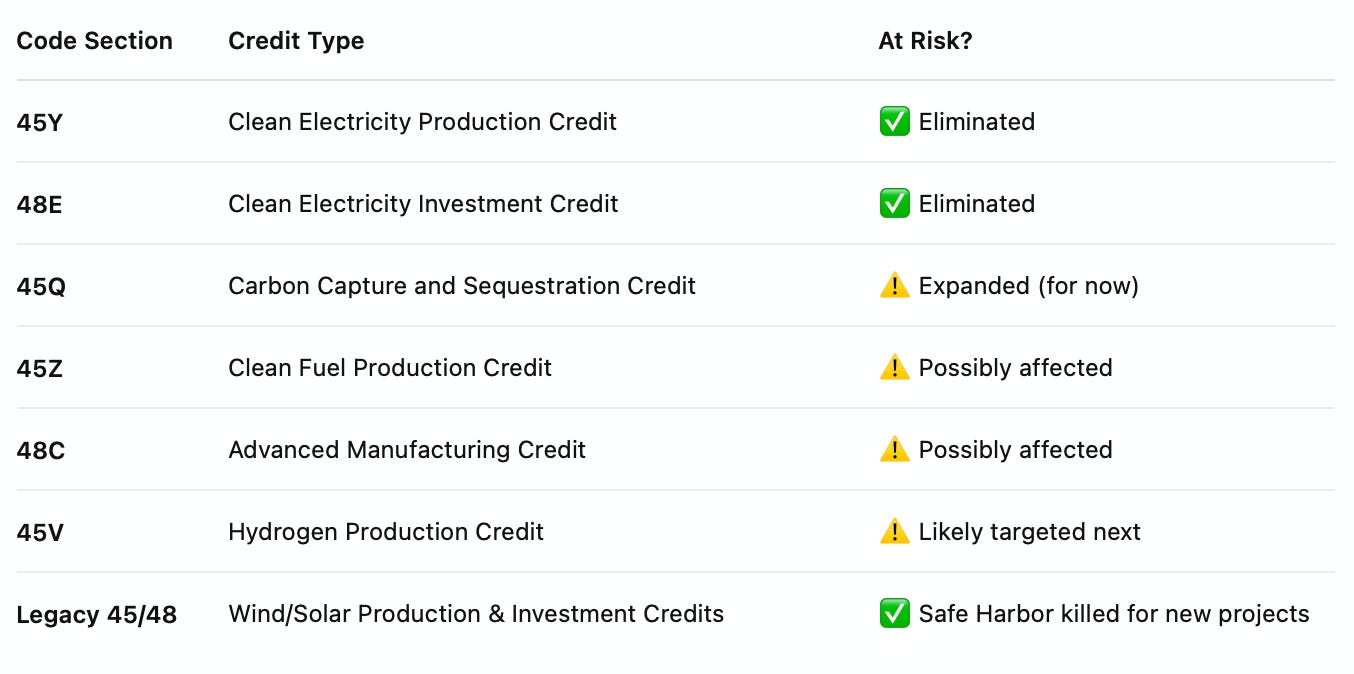Image resolution: width=1354 pixels, height=674 pixels.
Task: Click Carbon Capture and Sequestration Credit
Action: tap(462, 286)
